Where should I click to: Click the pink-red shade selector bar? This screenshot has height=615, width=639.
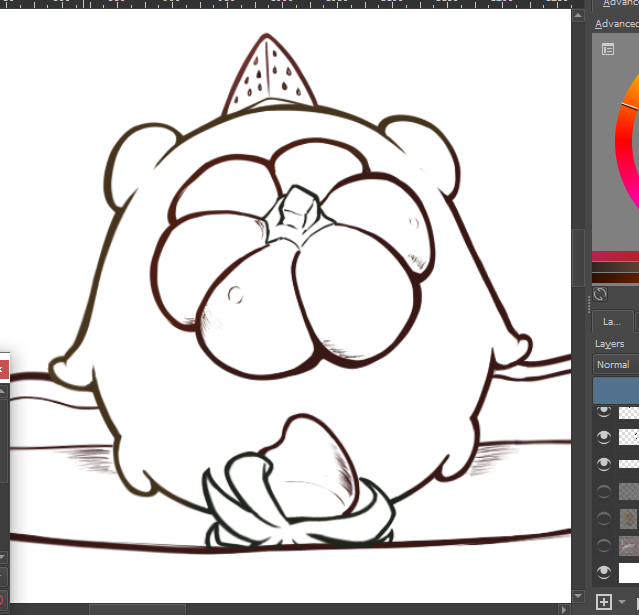tap(615, 256)
